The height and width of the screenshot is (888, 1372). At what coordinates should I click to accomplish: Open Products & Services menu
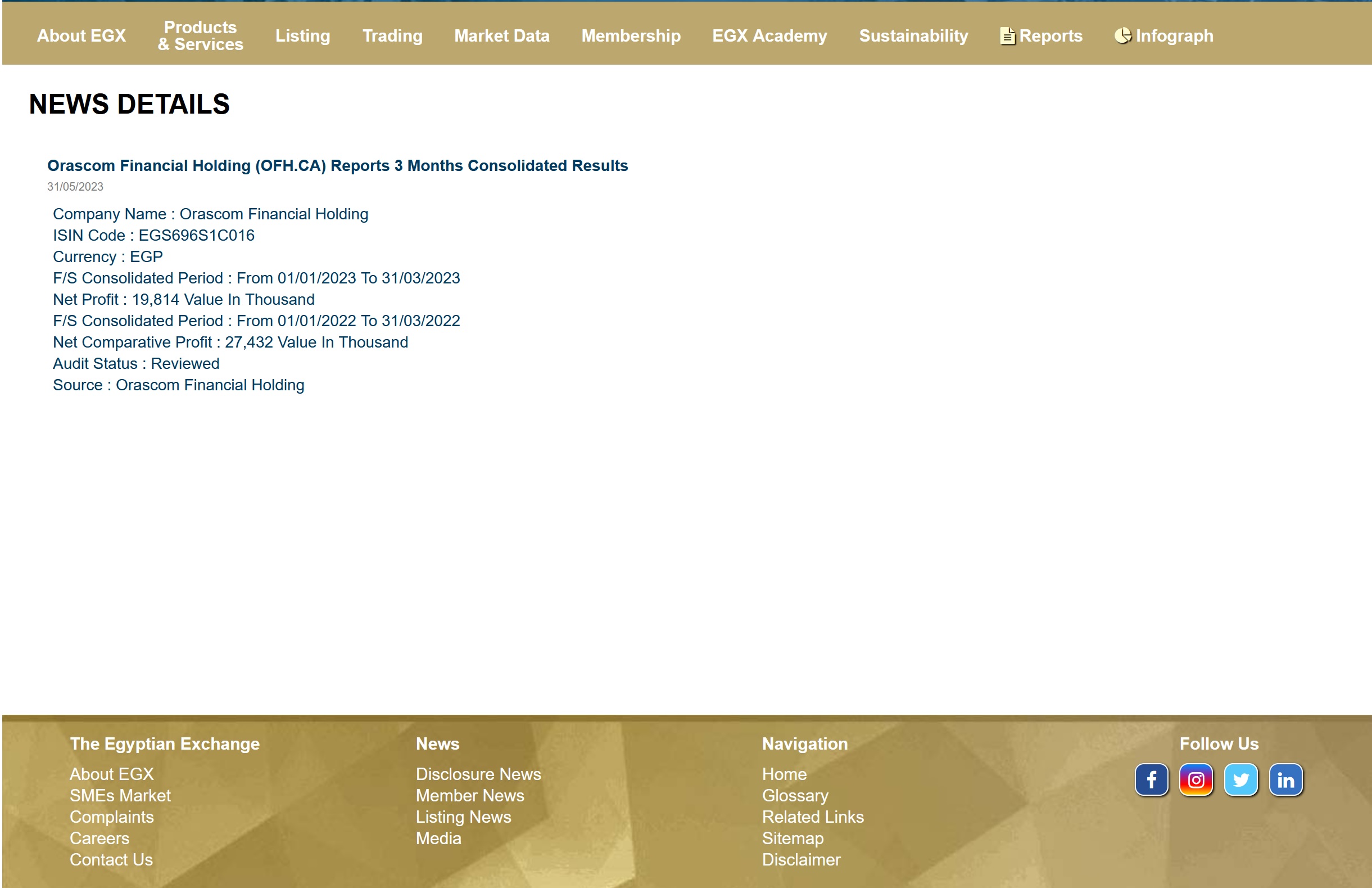click(x=200, y=36)
